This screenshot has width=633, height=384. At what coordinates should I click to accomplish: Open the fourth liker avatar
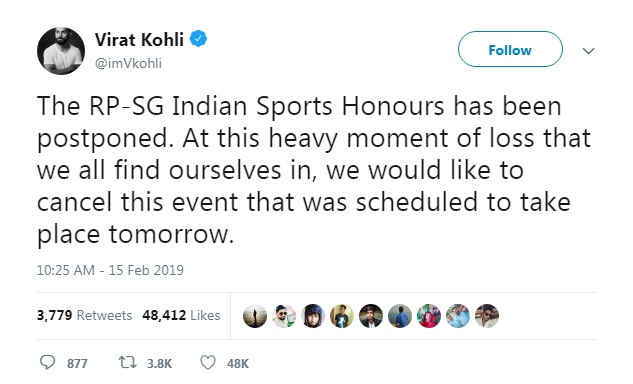coord(342,316)
